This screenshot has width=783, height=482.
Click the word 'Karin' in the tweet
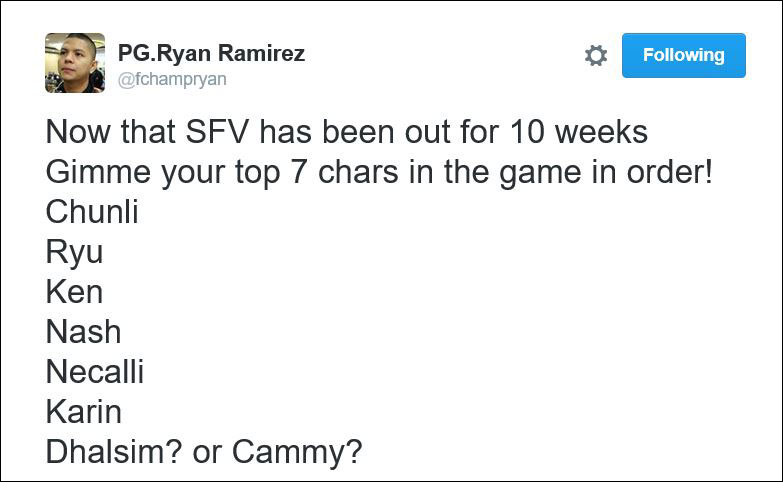84,412
